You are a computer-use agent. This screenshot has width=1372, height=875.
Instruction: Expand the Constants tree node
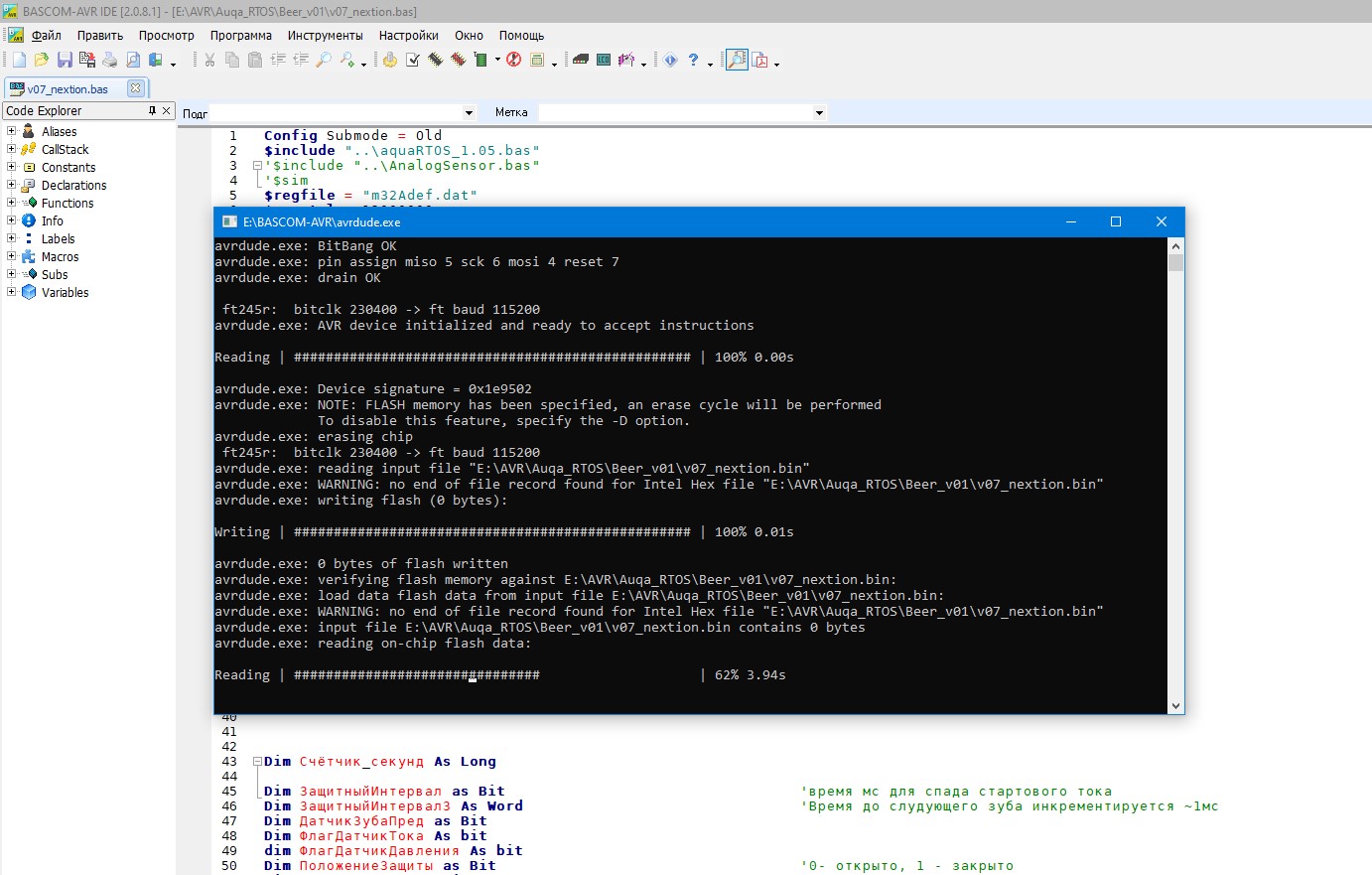(x=11, y=167)
